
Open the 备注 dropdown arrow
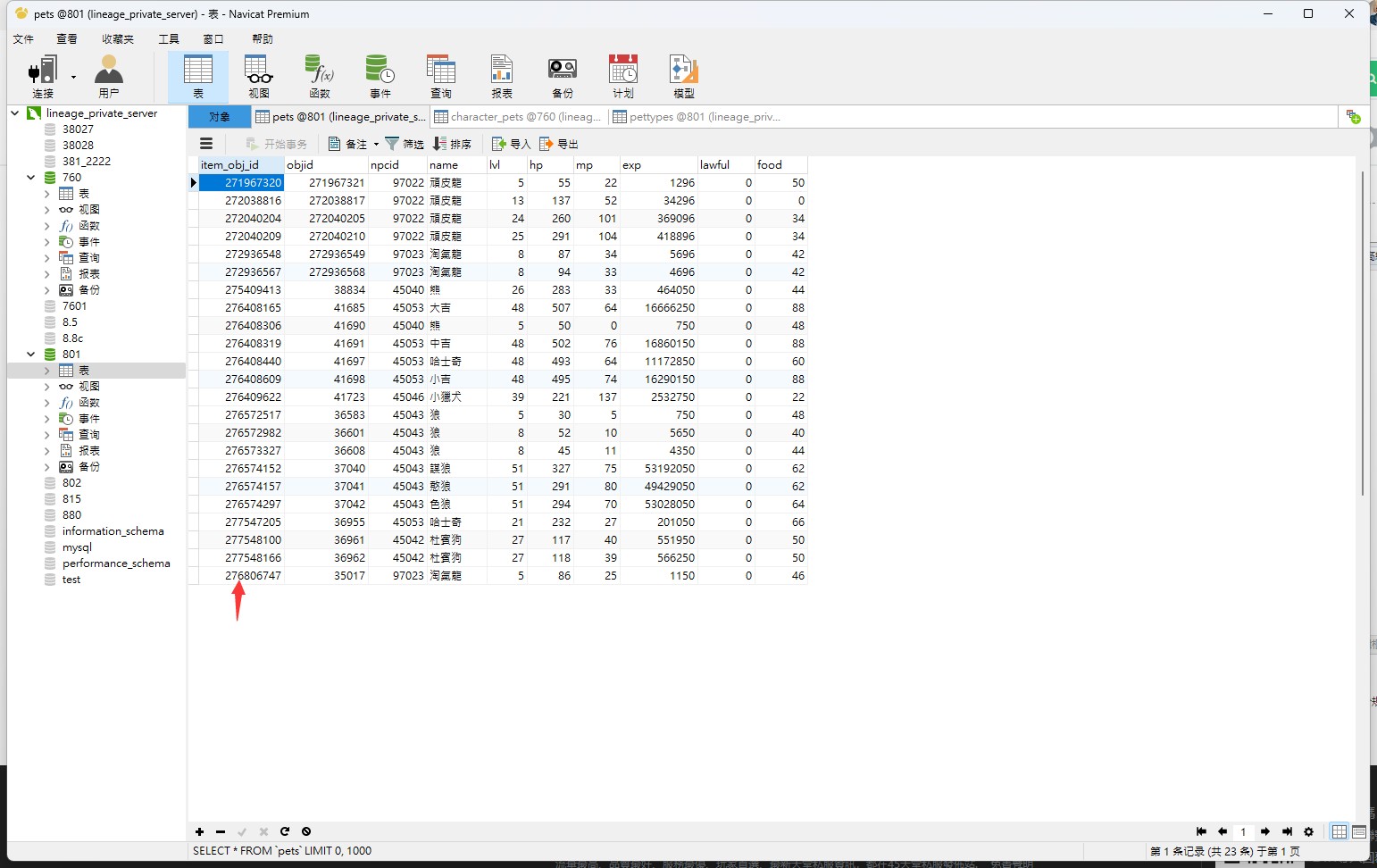(376, 144)
